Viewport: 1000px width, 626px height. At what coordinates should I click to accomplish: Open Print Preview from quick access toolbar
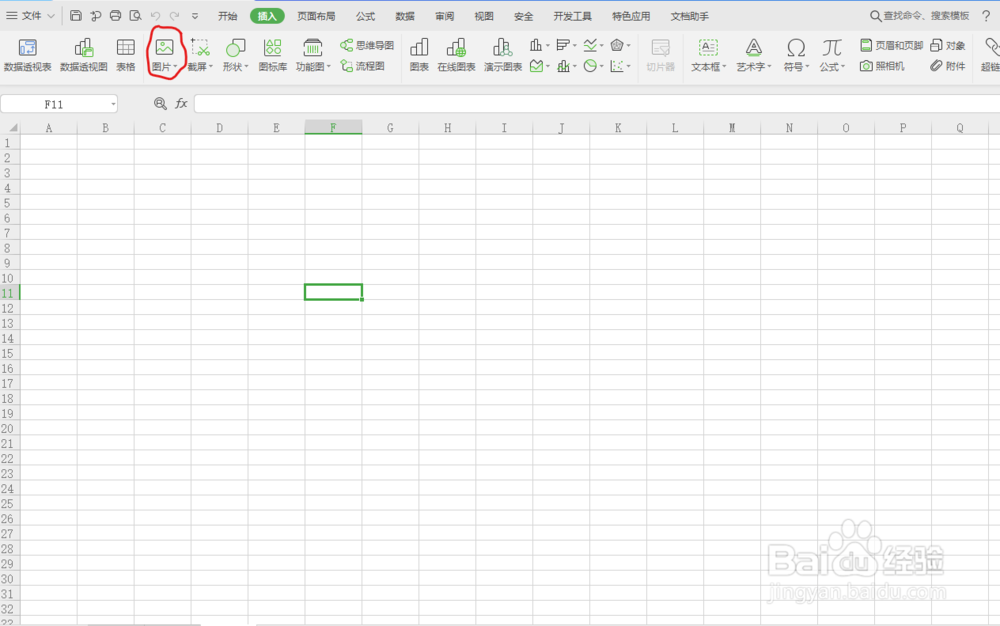tap(135, 15)
